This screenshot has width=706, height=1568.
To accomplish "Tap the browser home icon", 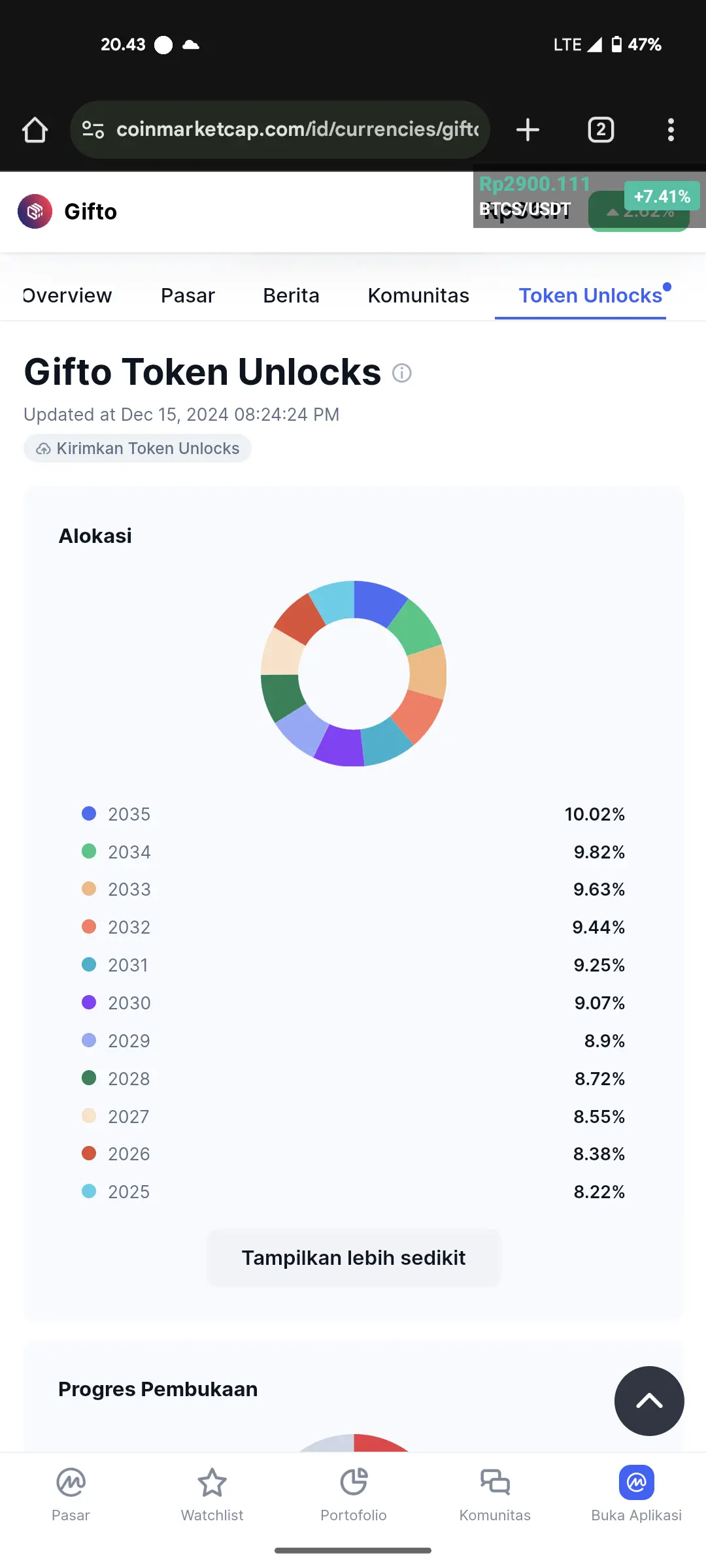I will [x=35, y=129].
